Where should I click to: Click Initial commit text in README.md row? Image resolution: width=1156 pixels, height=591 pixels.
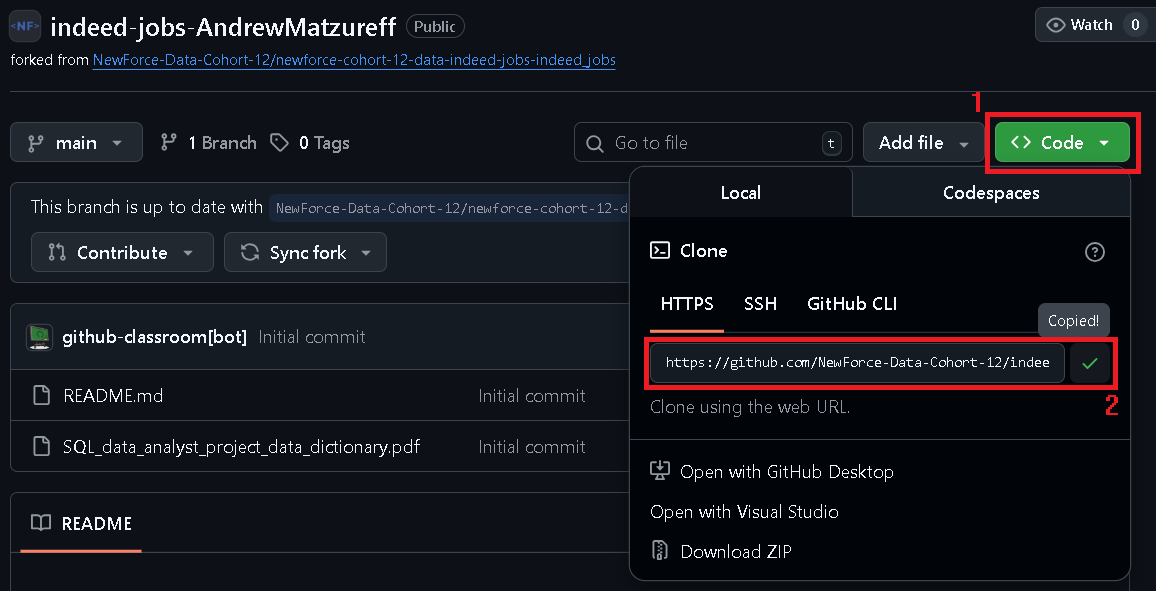point(532,396)
